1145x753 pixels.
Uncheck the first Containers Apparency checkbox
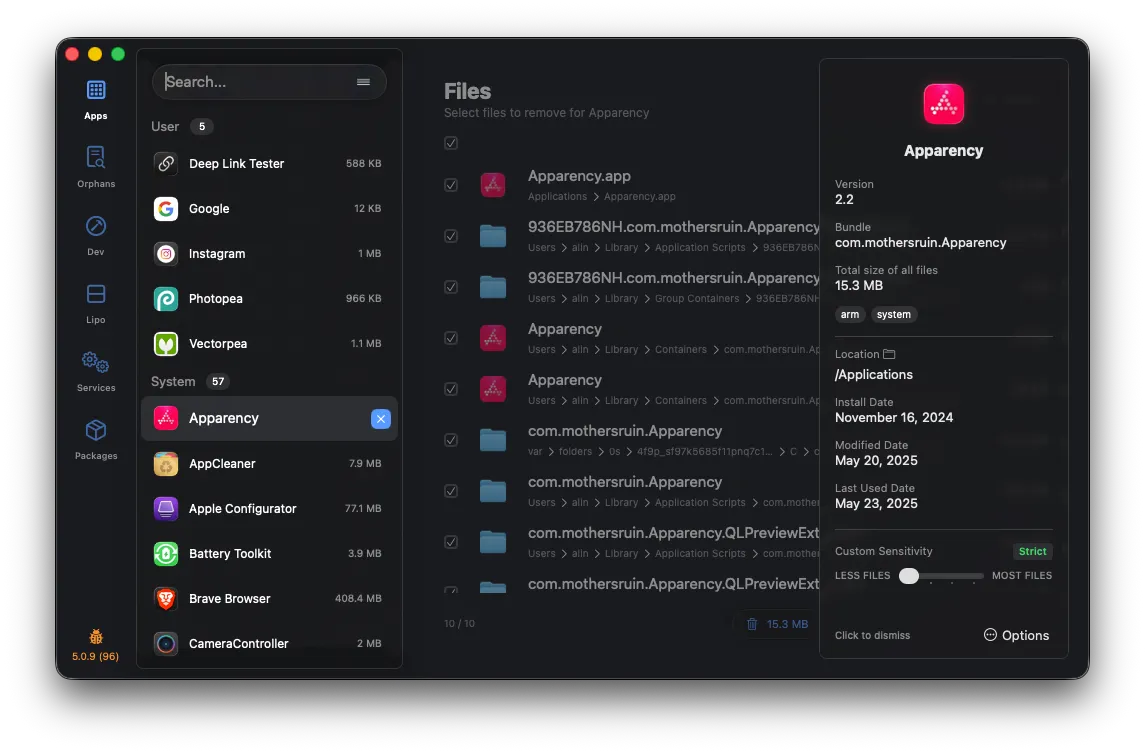click(x=451, y=338)
